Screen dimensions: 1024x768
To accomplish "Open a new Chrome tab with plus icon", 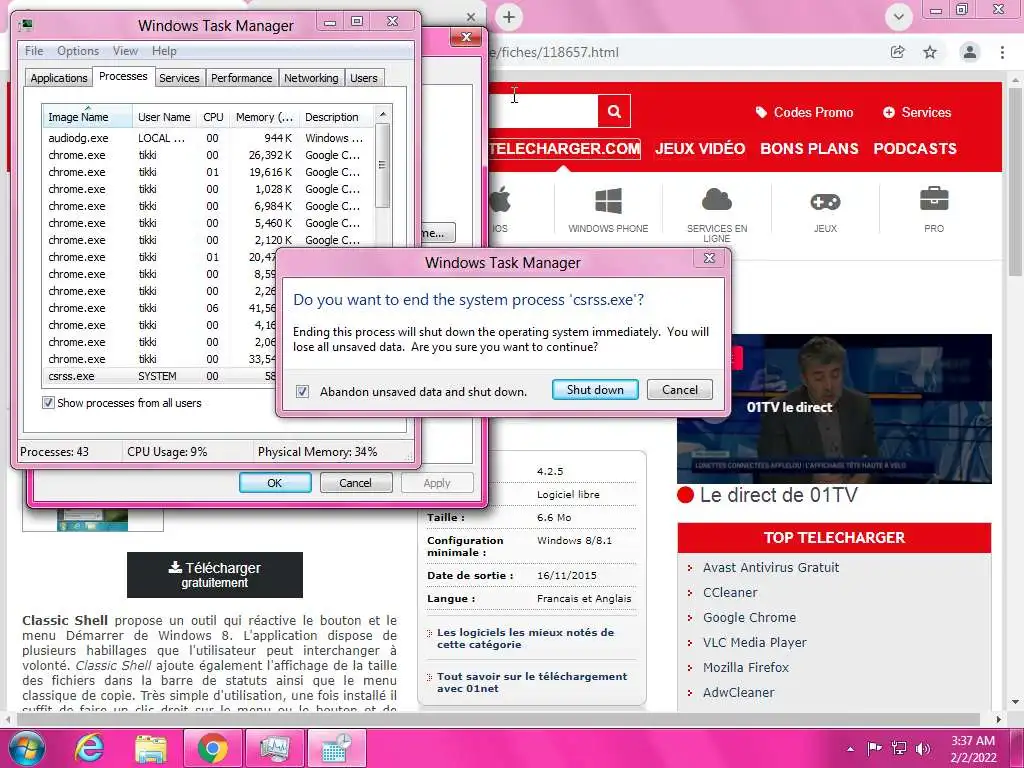I will 509,17.
